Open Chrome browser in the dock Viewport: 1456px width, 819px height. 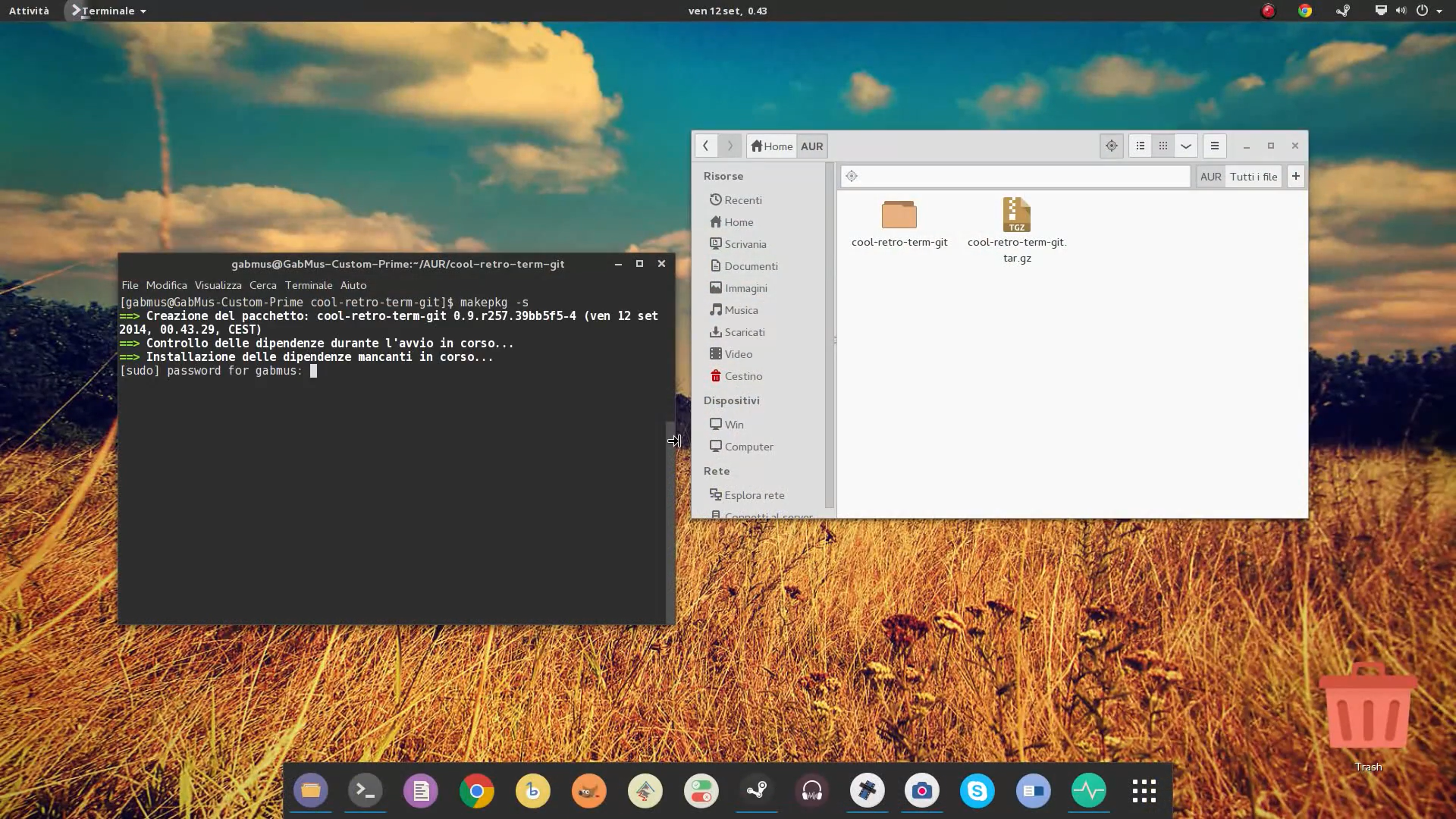tap(477, 791)
